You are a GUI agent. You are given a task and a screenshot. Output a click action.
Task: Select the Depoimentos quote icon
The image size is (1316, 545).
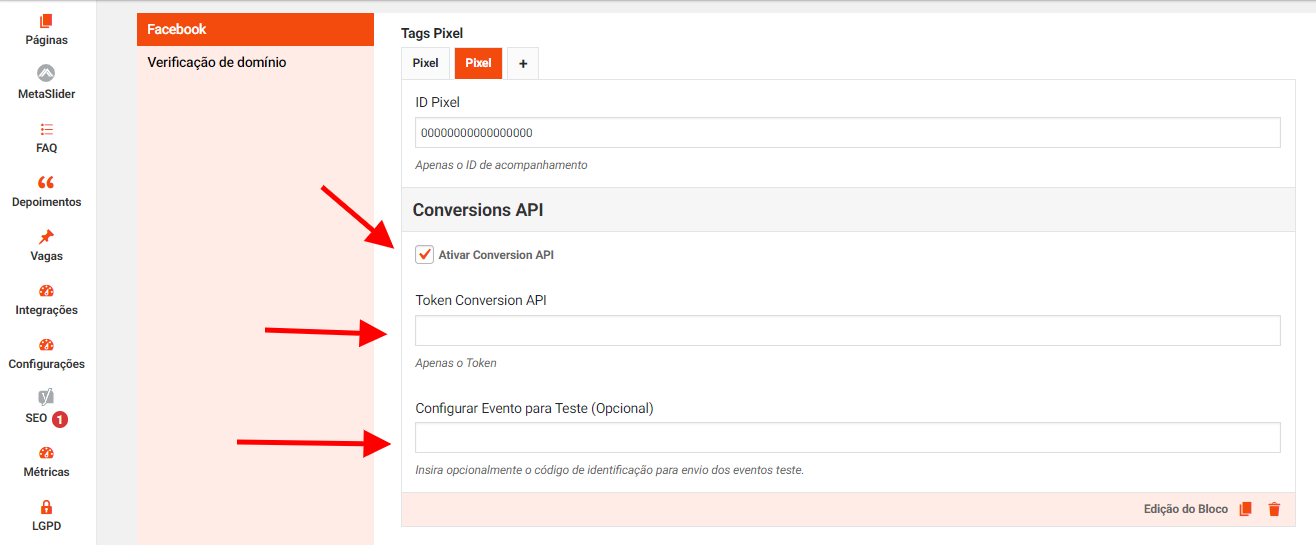coord(46,183)
